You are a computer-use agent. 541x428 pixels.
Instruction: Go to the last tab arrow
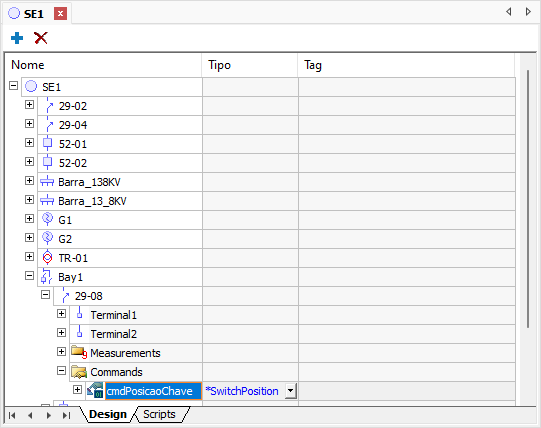67,415
